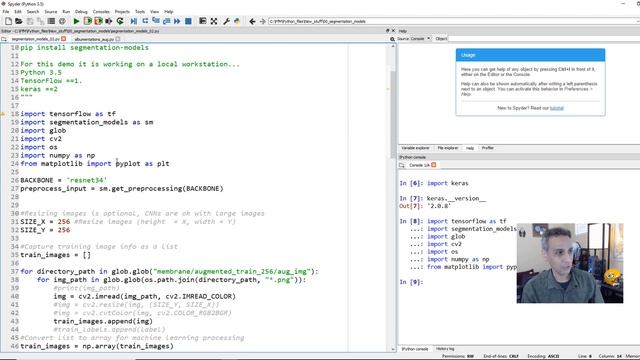The height and width of the screenshot is (360, 640).
Task: Step out of function in debugger
Action: point(166,21)
